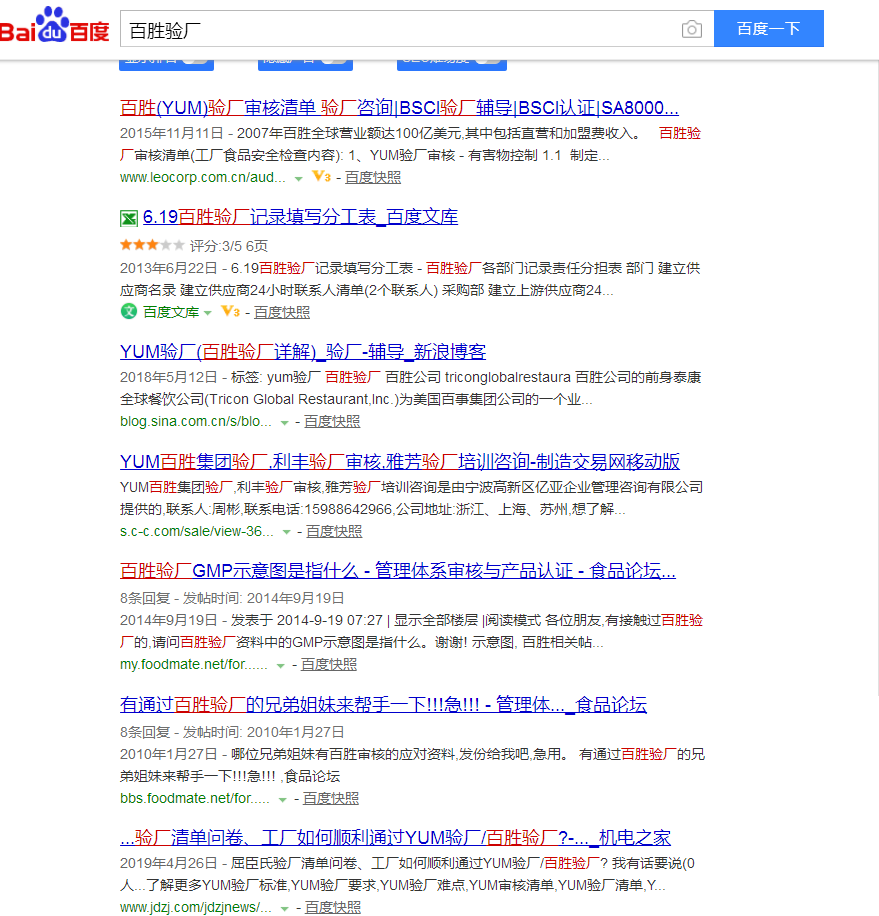
Task: Click the green 百度文库 source link
Action: (x=171, y=312)
